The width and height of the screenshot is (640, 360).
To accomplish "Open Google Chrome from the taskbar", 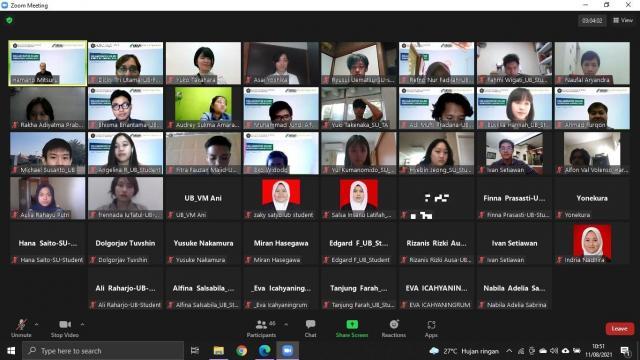I will [x=241, y=351].
